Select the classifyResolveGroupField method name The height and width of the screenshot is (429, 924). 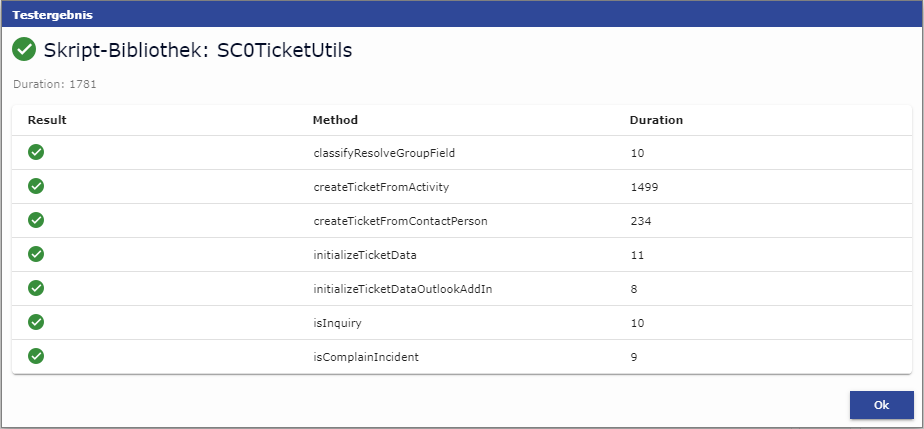pyautogui.click(x=384, y=153)
